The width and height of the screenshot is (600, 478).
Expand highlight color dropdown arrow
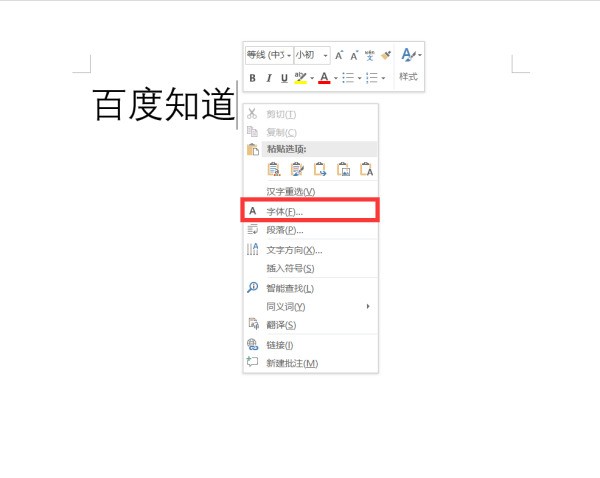click(312, 78)
